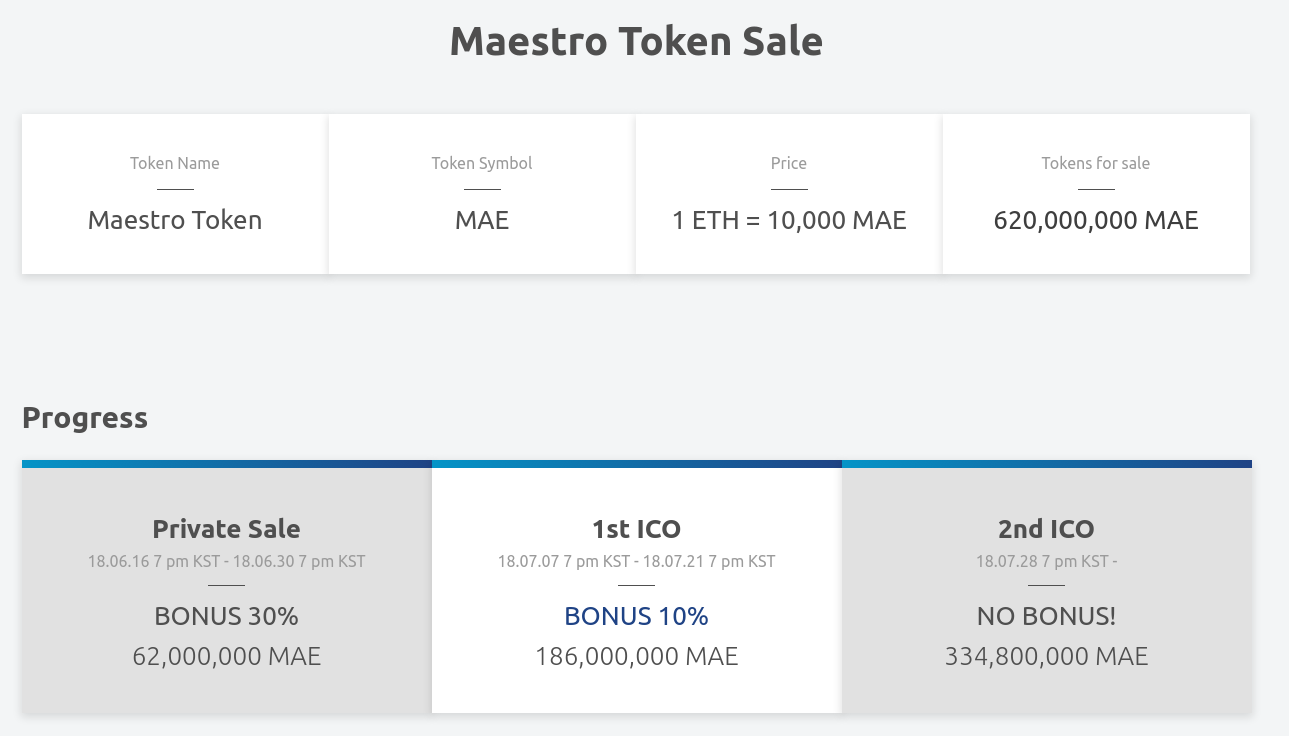Image resolution: width=1289 pixels, height=736 pixels.
Task: Click the BONUS 30% text
Action: (x=226, y=616)
